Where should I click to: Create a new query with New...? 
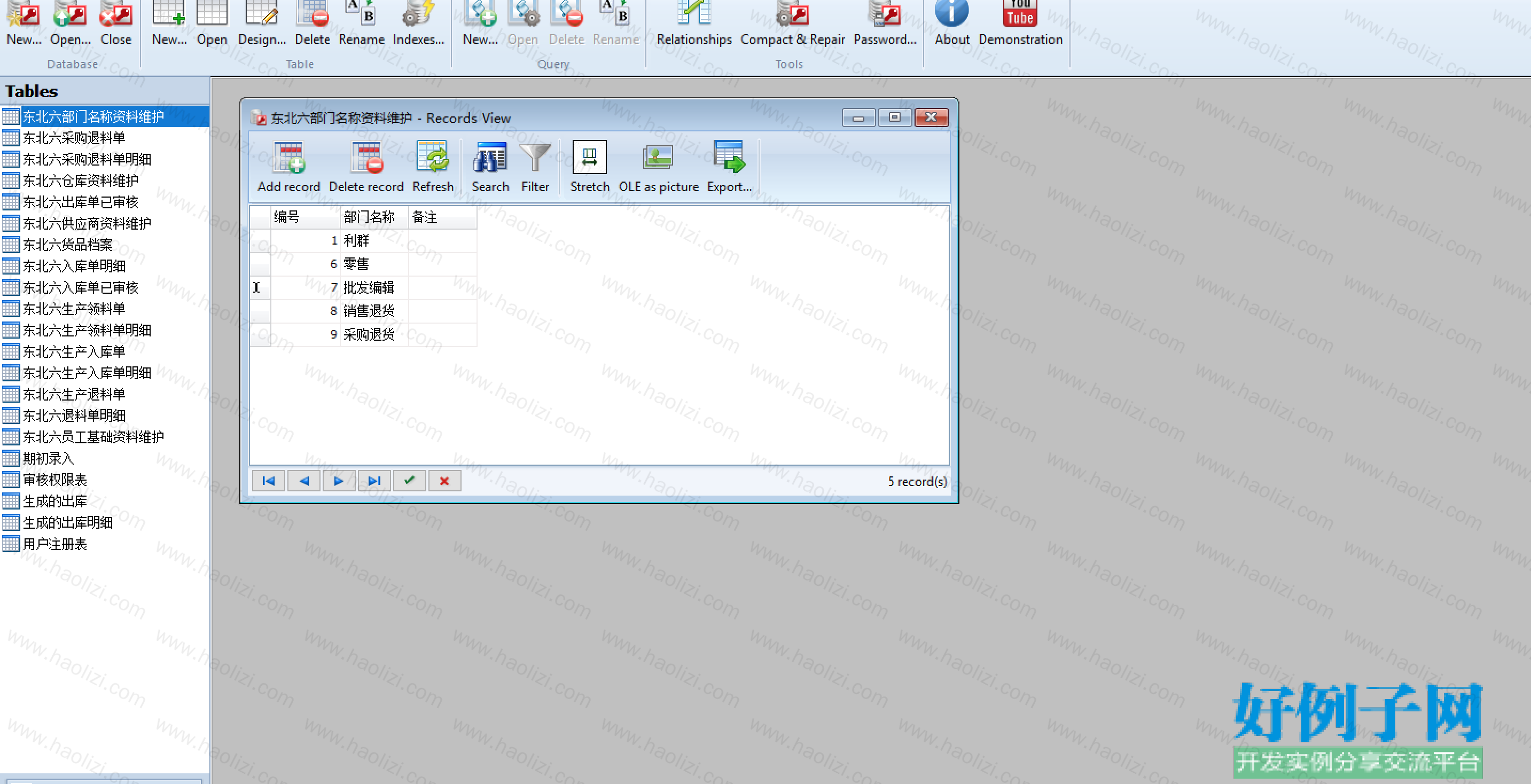(480, 24)
